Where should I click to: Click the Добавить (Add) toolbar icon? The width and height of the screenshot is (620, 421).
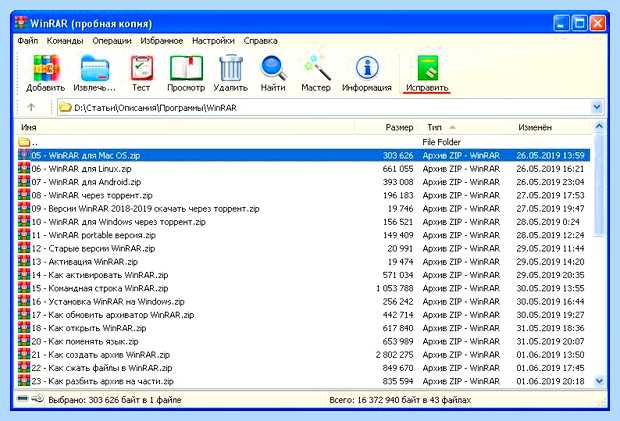click(x=45, y=68)
